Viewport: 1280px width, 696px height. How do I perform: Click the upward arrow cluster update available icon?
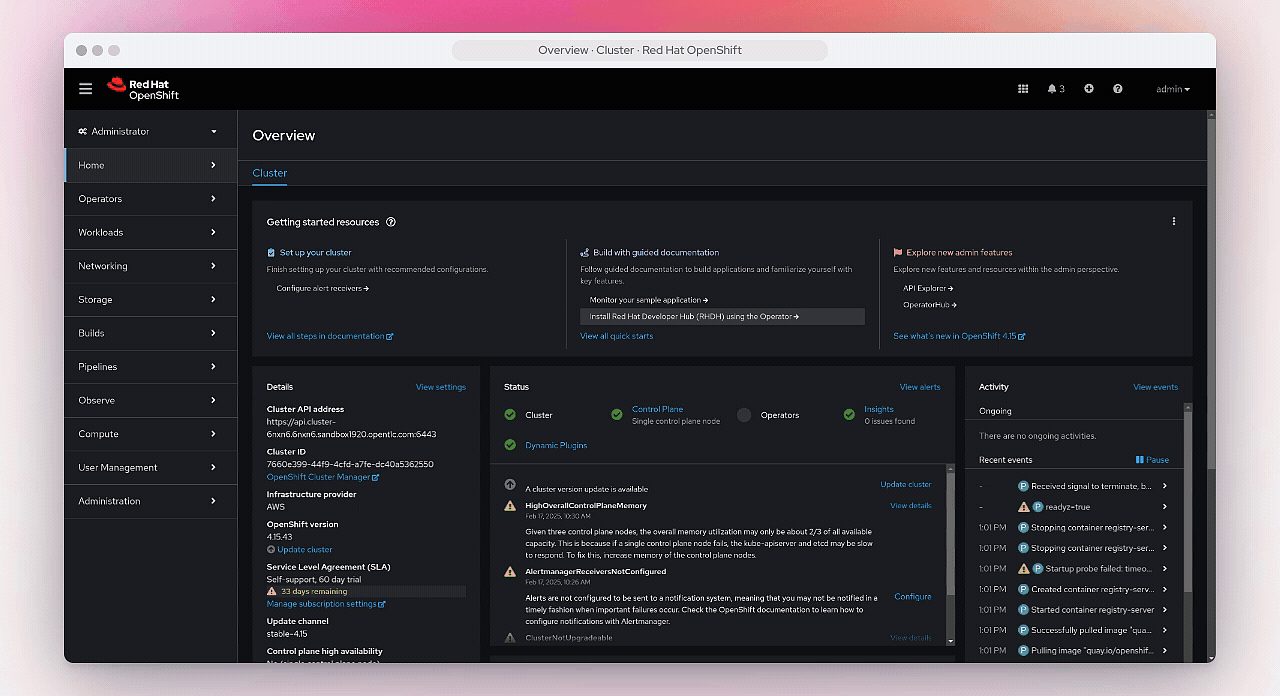pyautogui.click(x=510, y=485)
